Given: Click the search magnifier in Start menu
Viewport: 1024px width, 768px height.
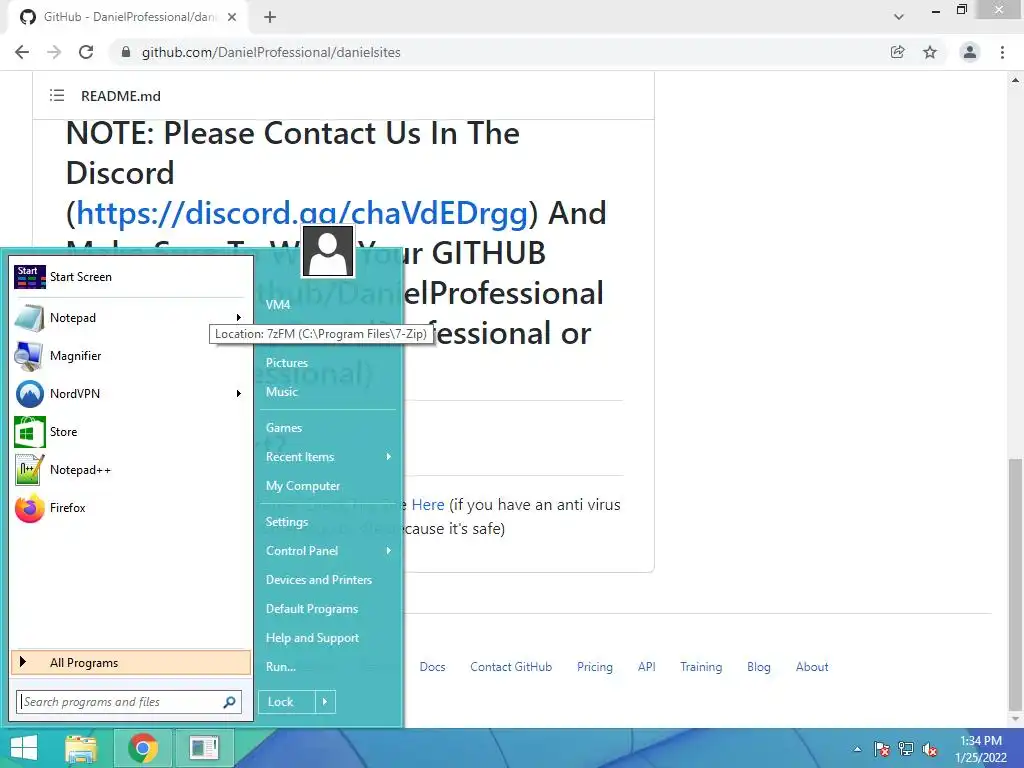Looking at the screenshot, I should (229, 702).
